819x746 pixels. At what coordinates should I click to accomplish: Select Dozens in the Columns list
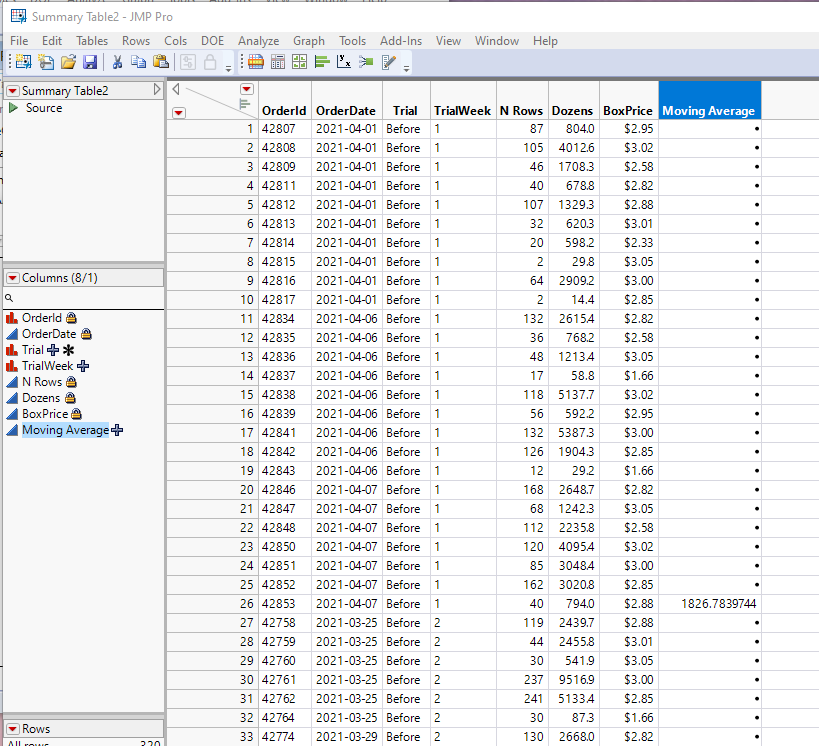click(x=41, y=398)
